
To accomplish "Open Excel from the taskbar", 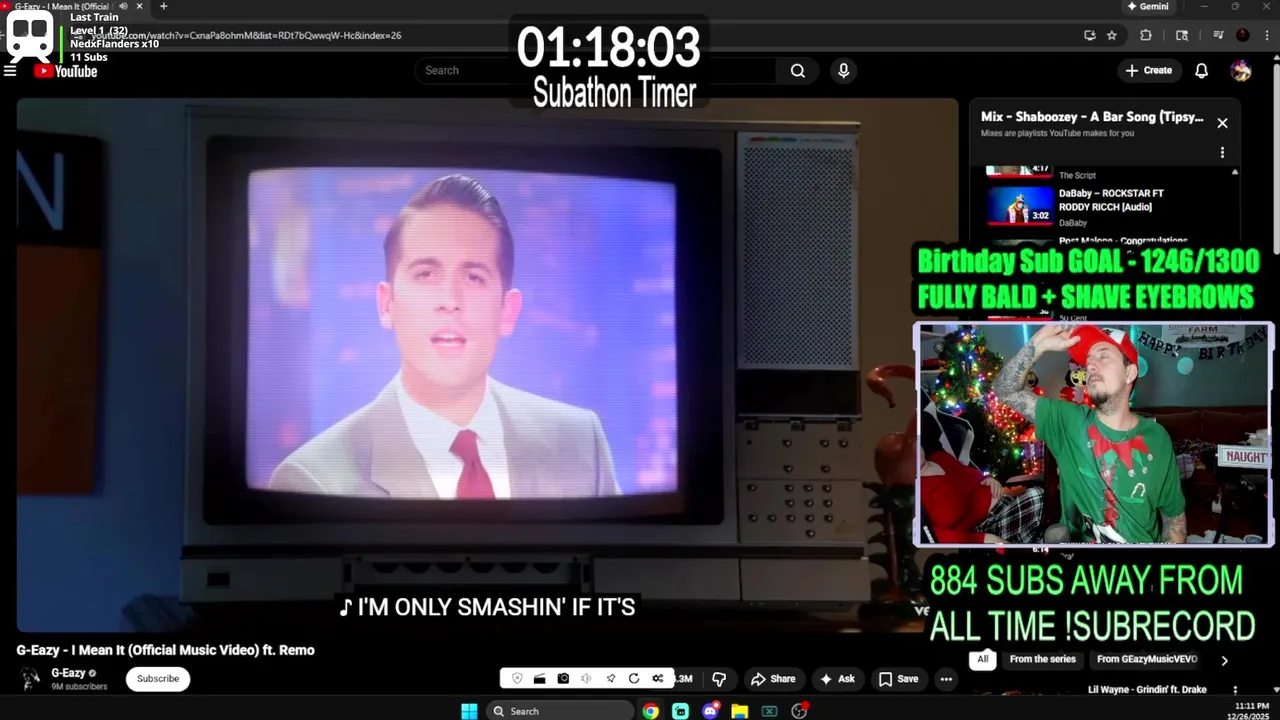I will pyautogui.click(x=769, y=711).
